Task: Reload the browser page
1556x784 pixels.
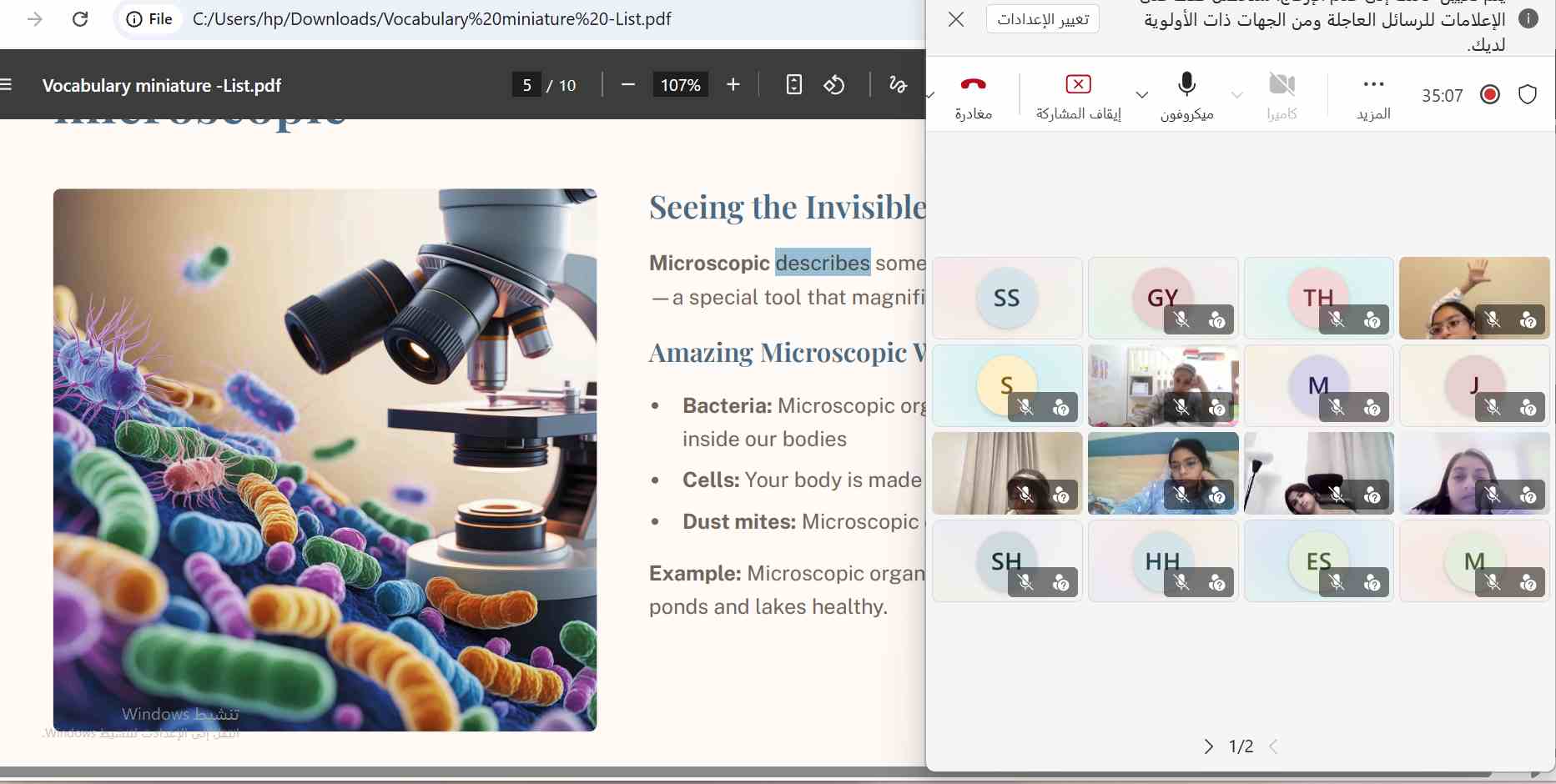Action: point(80,19)
